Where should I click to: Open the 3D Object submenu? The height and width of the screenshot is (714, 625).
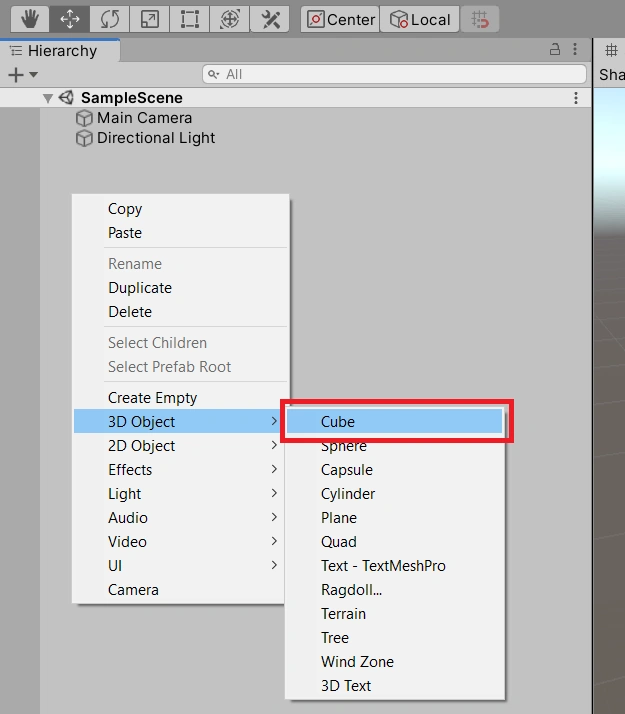coord(179,422)
